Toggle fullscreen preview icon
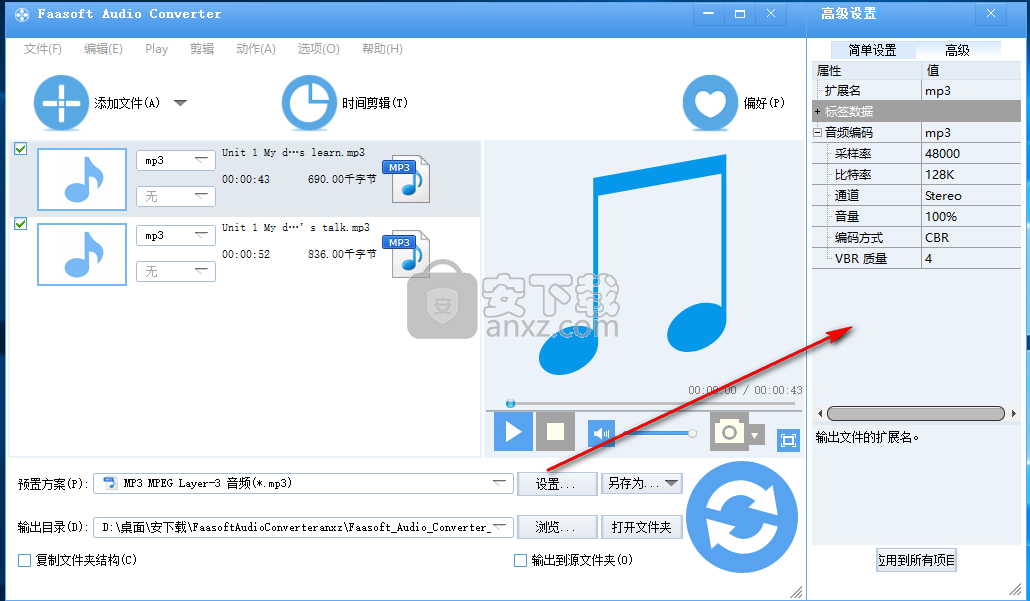 788,440
